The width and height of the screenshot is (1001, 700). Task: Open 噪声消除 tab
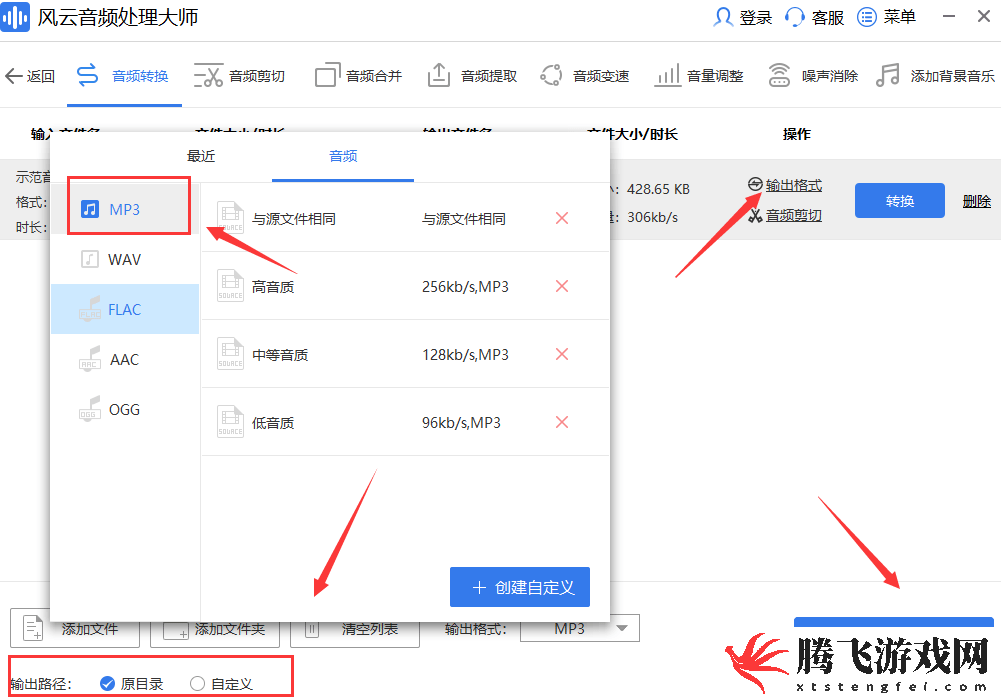(813, 76)
